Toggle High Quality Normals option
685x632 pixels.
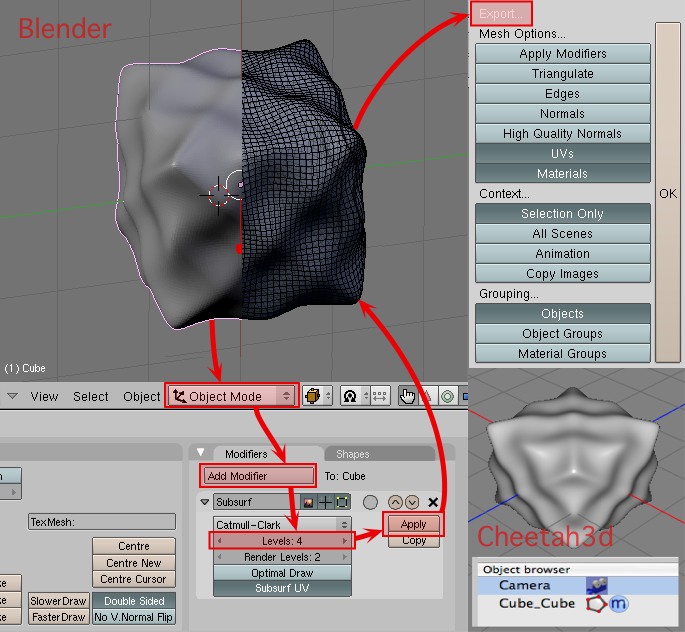(x=563, y=134)
